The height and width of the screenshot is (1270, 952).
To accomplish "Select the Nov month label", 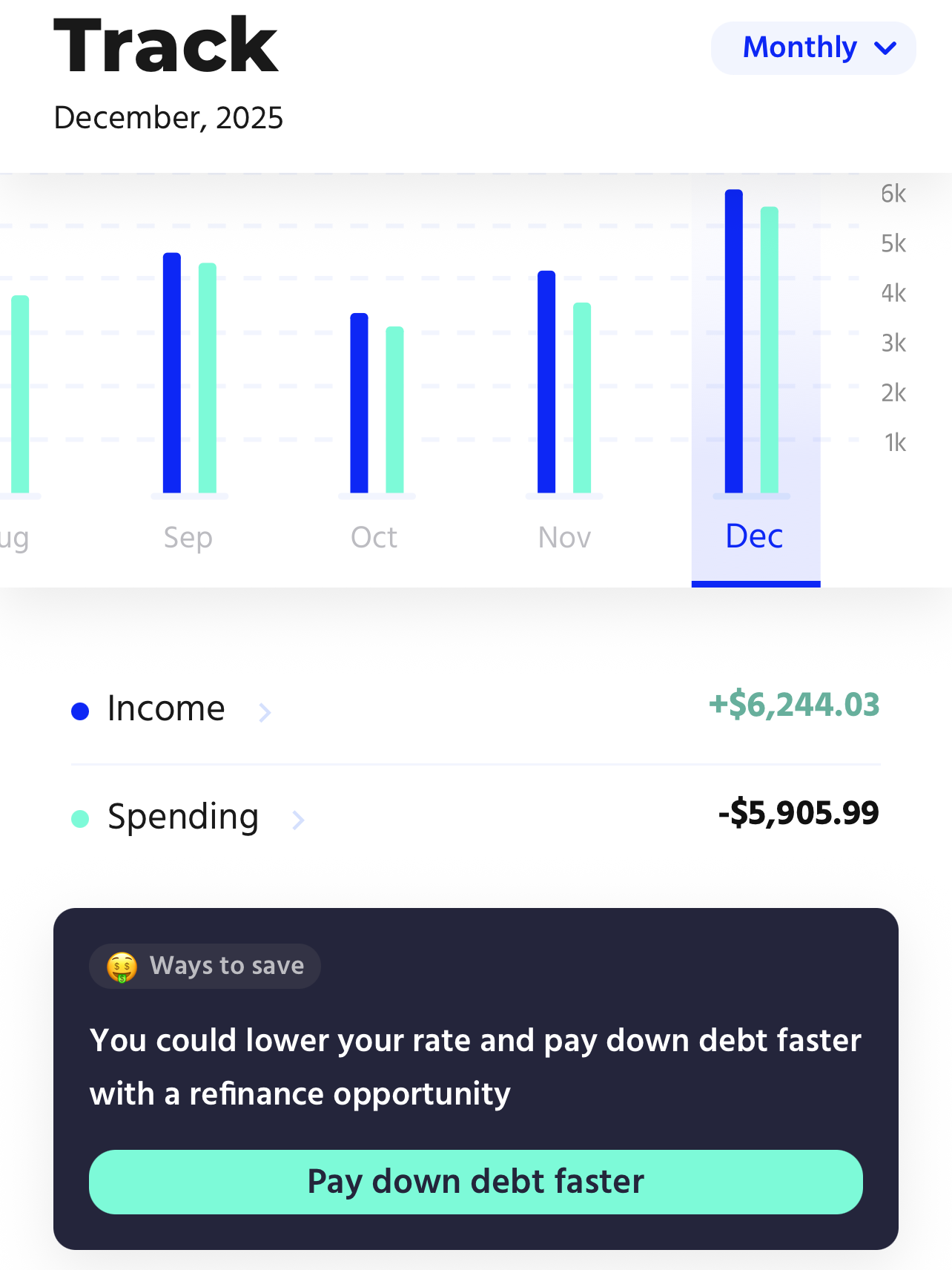I will pos(563,536).
